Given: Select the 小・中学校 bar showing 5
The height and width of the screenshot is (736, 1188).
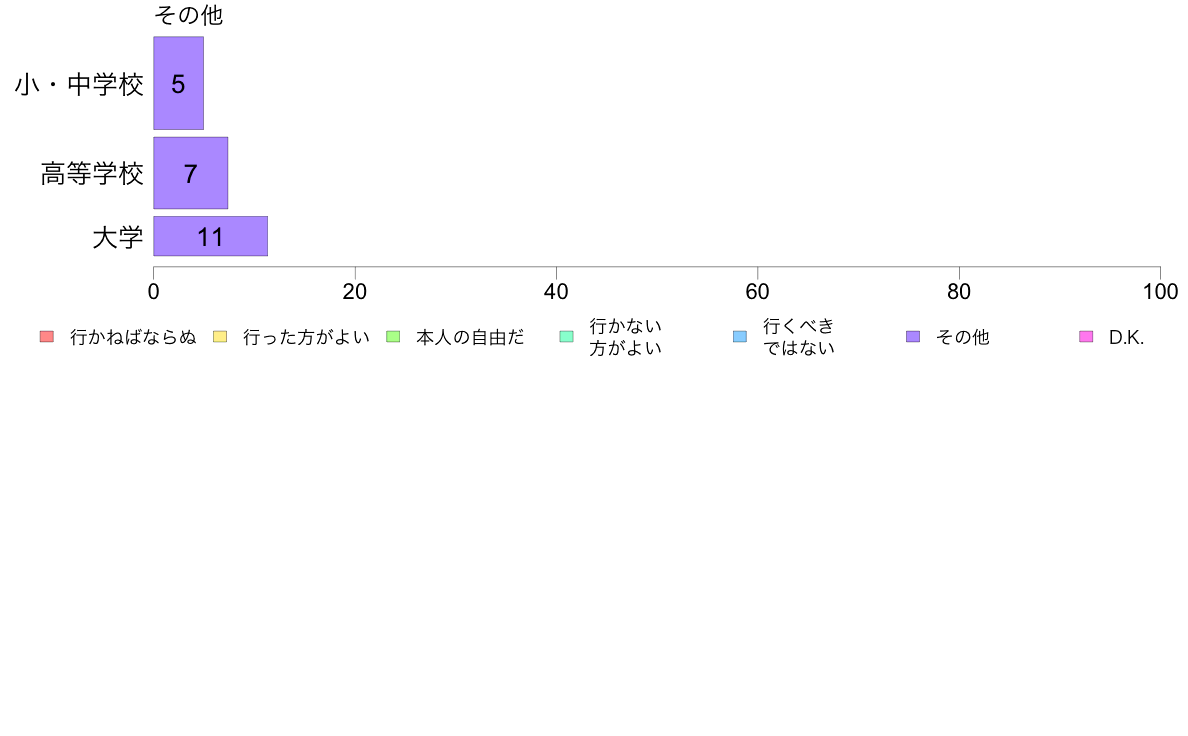Looking at the screenshot, I should click(179, 83).
